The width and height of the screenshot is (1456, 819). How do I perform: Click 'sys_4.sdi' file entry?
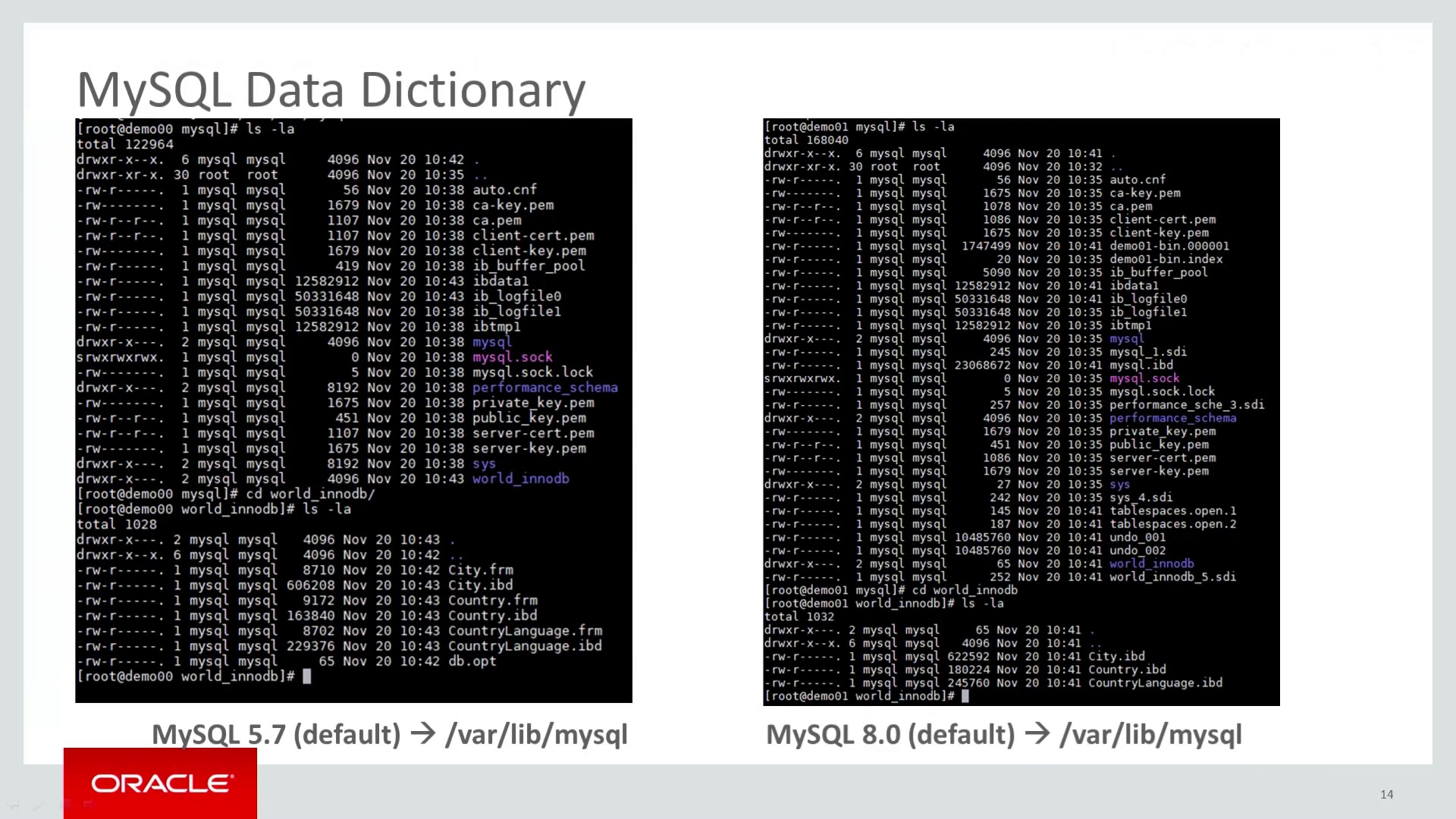tap(1141, 497)
